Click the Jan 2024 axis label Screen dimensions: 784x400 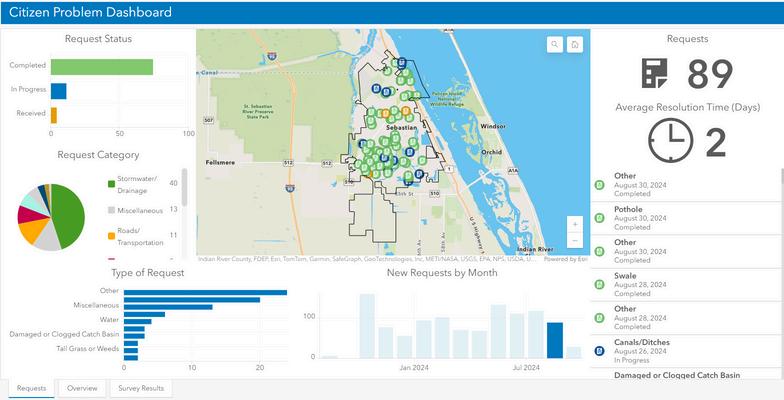414,368
